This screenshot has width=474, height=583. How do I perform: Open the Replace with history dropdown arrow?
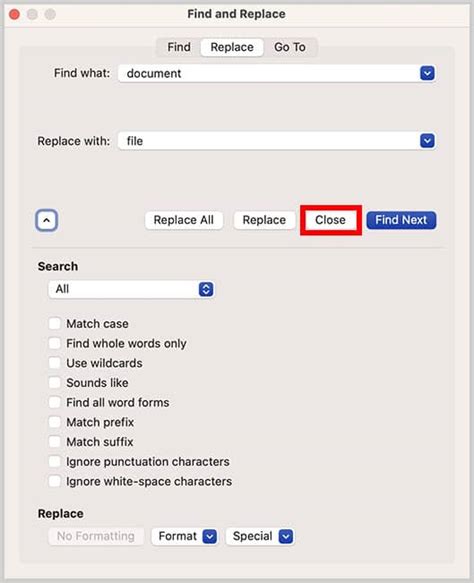(x=427, y=141)
